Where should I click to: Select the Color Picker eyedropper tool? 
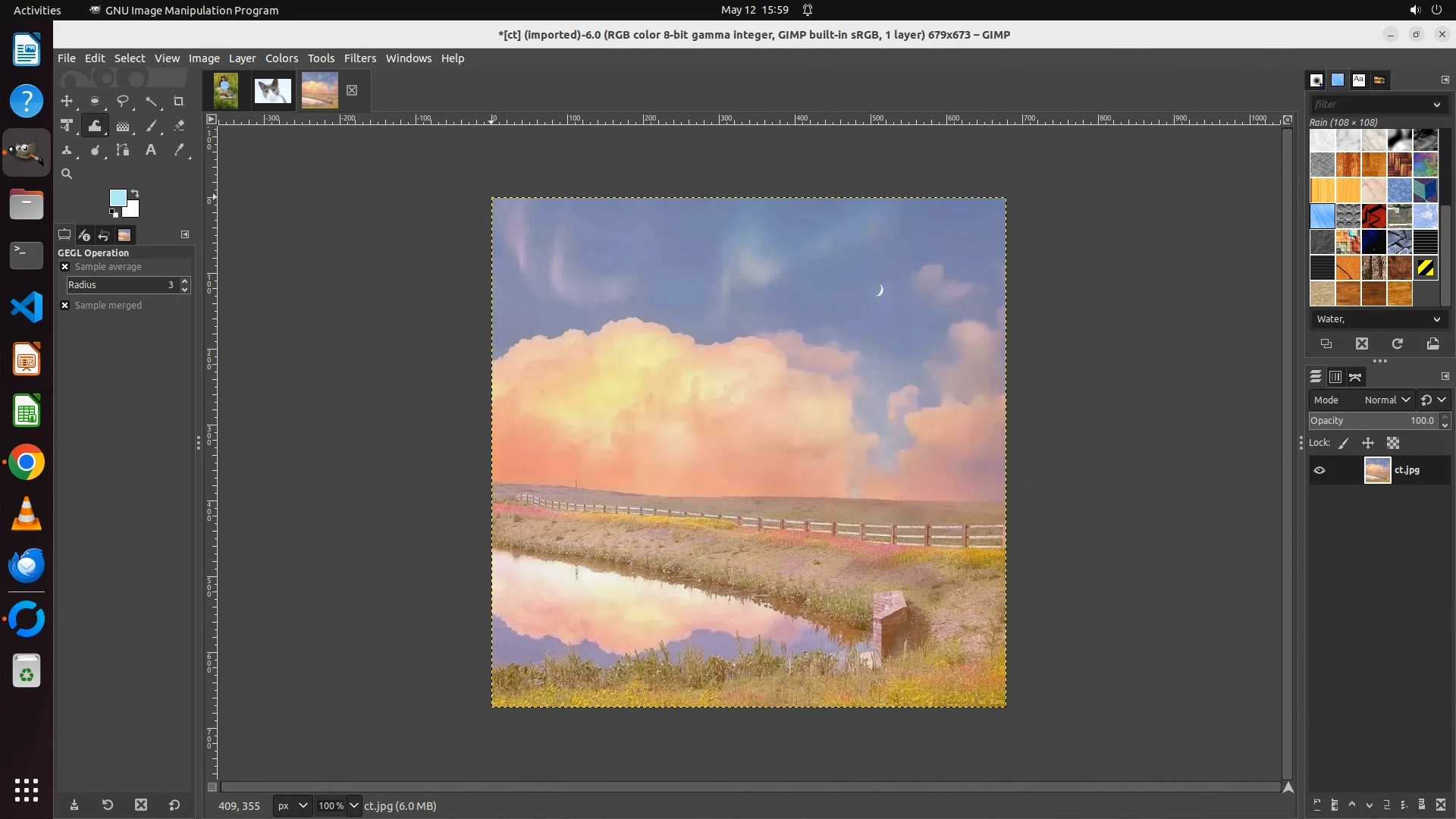point(179,150)
